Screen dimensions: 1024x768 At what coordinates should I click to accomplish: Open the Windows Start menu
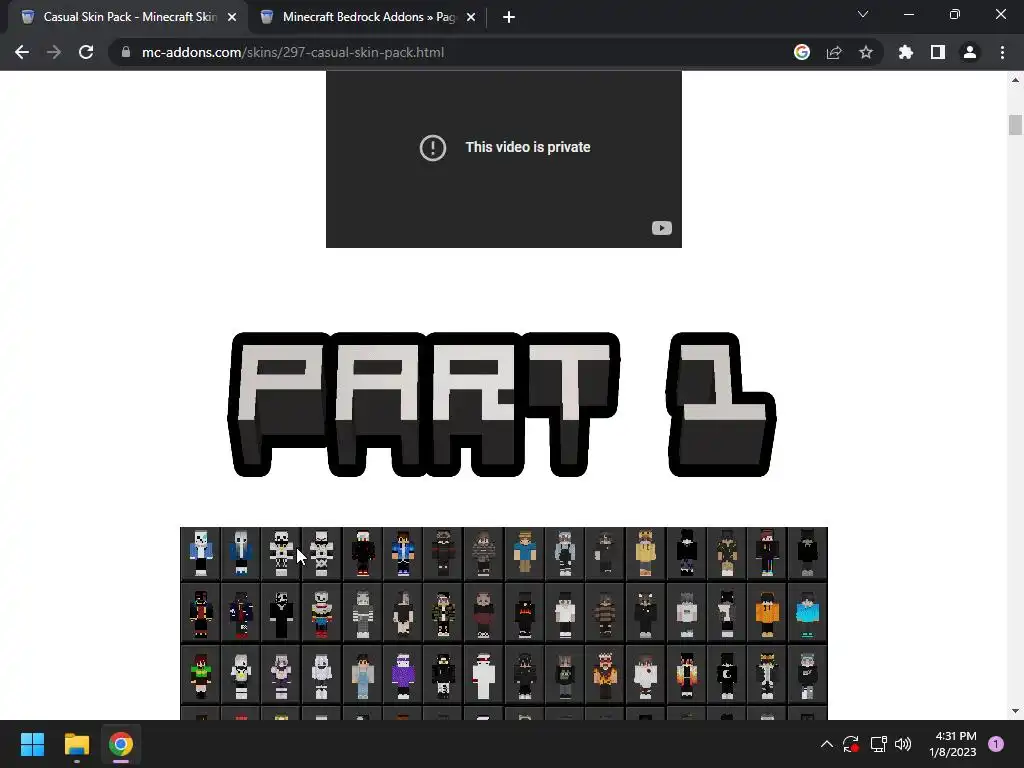pyautogui.click(x=32, y=744)
